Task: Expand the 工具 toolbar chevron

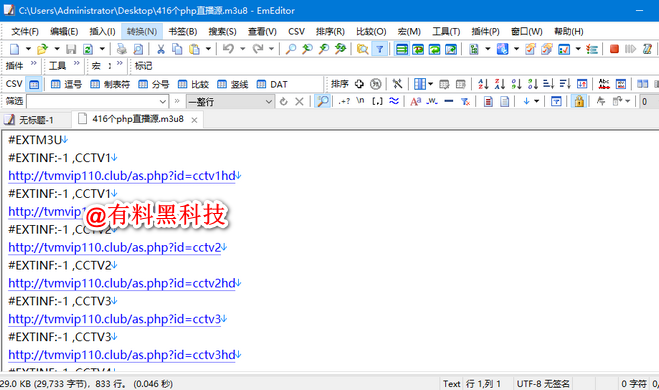Action: [x=76, y=63]
